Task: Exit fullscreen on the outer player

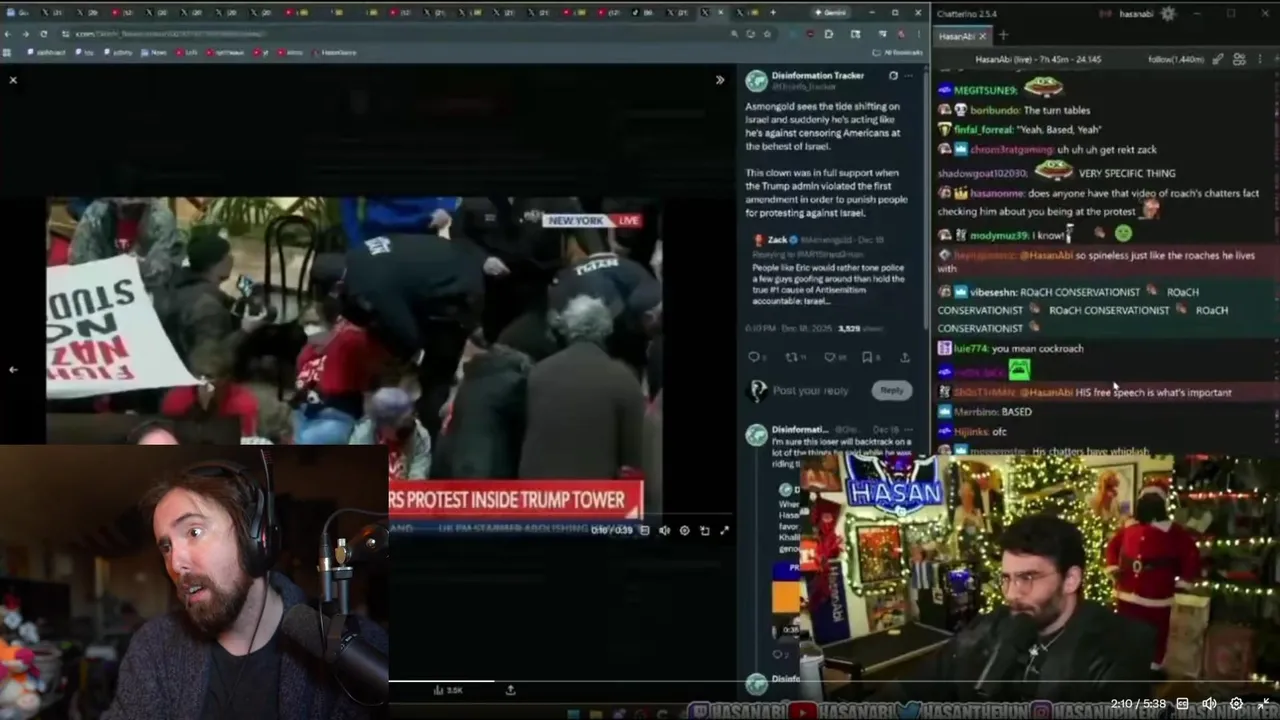Action: tap(1263, 703)
